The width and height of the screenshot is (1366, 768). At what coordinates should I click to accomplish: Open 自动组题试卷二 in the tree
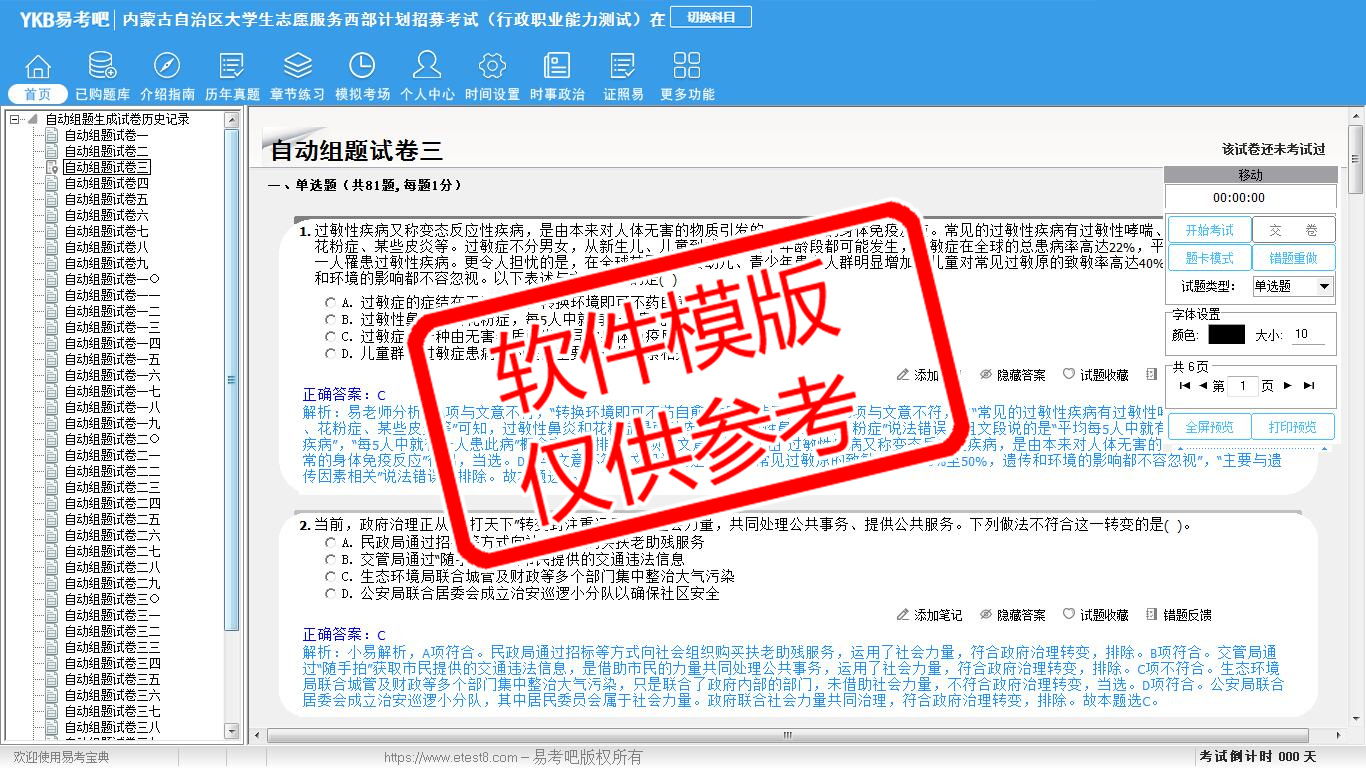coord(106,151)
